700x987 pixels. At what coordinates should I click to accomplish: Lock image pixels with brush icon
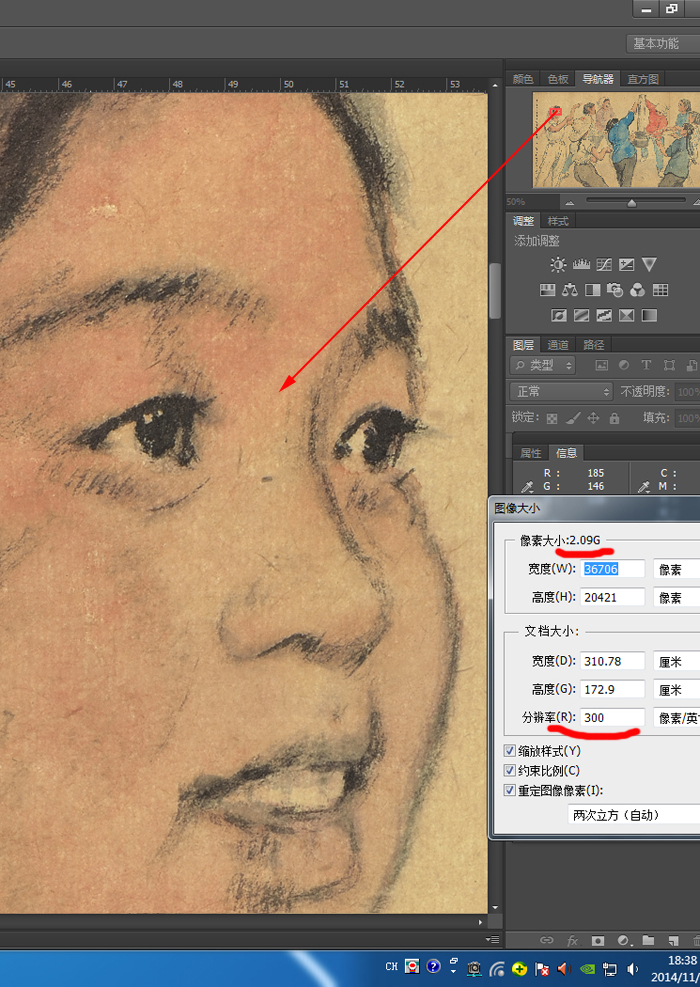point(573,418)
